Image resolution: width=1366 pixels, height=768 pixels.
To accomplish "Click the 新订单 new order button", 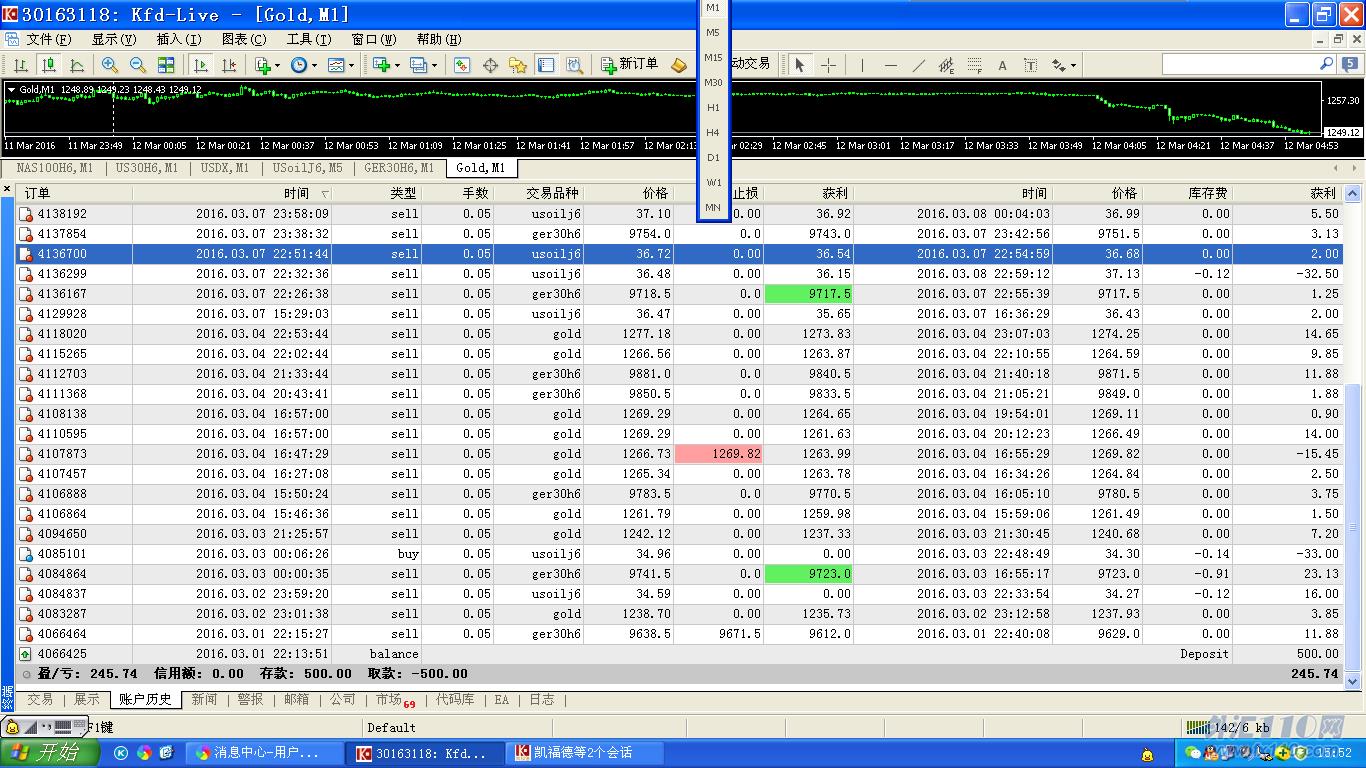I will coord(630,64).
